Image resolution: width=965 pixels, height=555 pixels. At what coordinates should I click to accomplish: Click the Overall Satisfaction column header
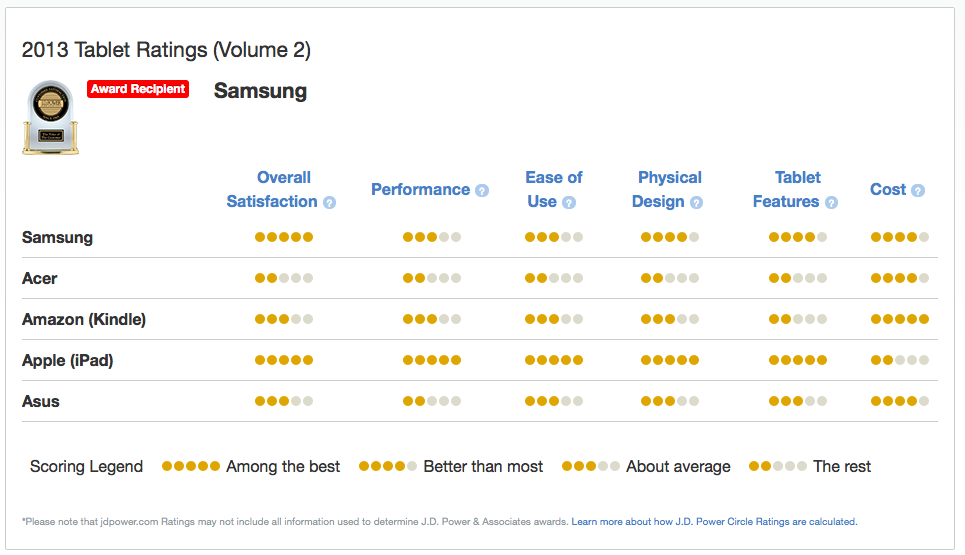pyautogui.click(x=272, y=189)
